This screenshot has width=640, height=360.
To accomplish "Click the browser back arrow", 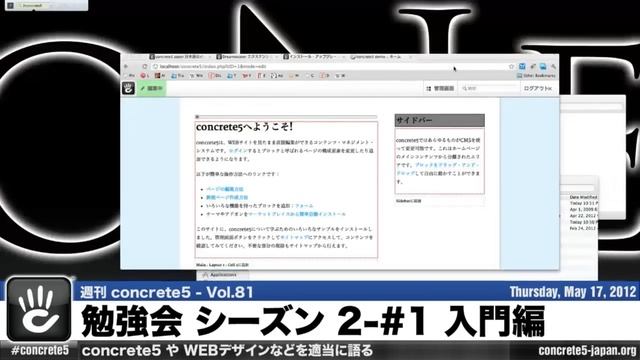I will [126, 66].
